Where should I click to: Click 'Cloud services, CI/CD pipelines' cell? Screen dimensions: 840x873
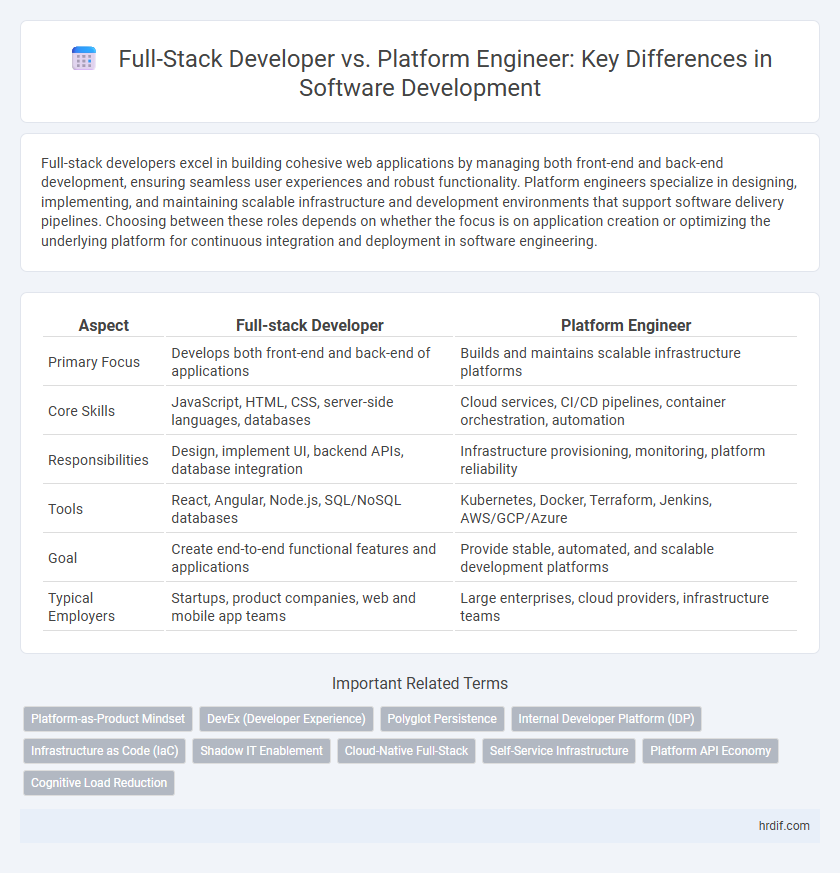pyautogui.click(x=626, y=411)
